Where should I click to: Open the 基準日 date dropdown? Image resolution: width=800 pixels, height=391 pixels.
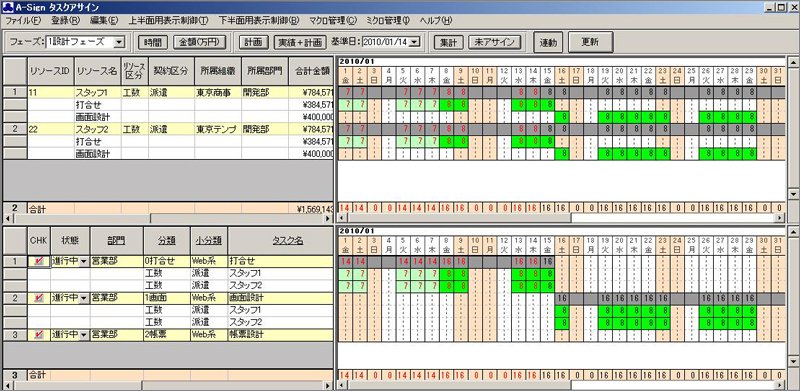click(414, 42)
